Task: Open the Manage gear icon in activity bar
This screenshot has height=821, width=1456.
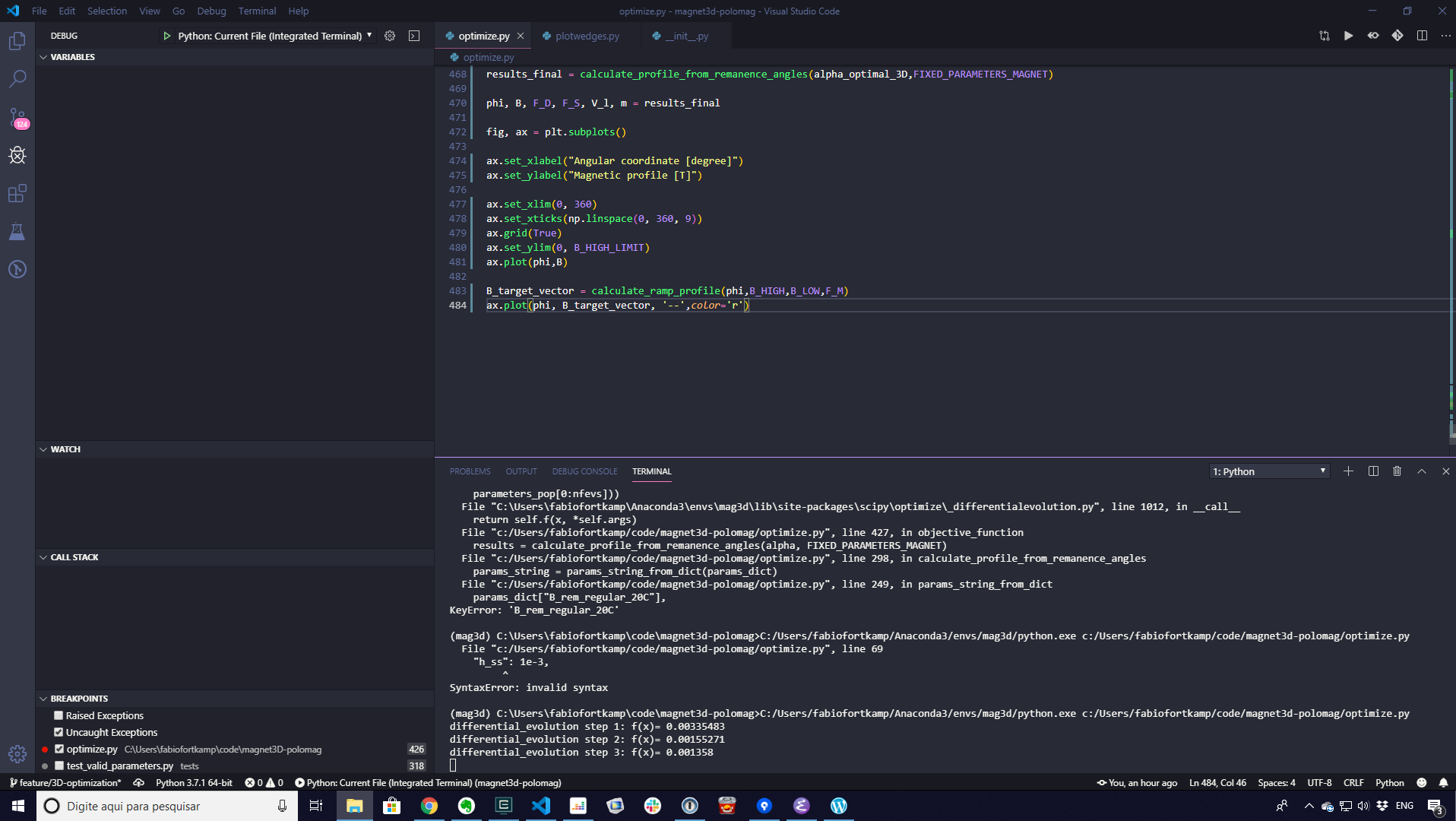Action: pos(17,753)
